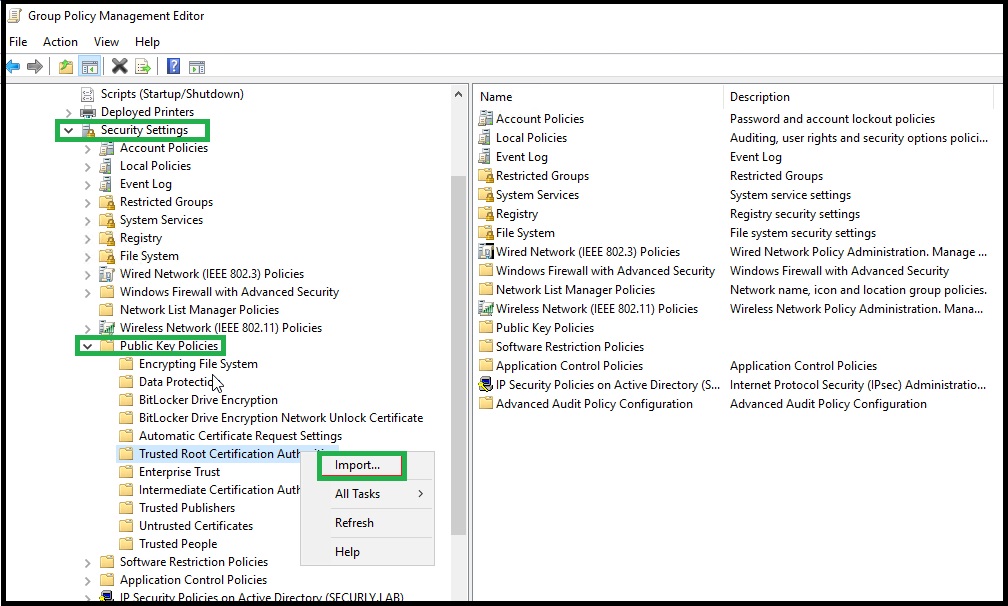The image size is (1008, 606).
Task: Click the Export List toolbar icon
Action: click(x=143, y=67)
